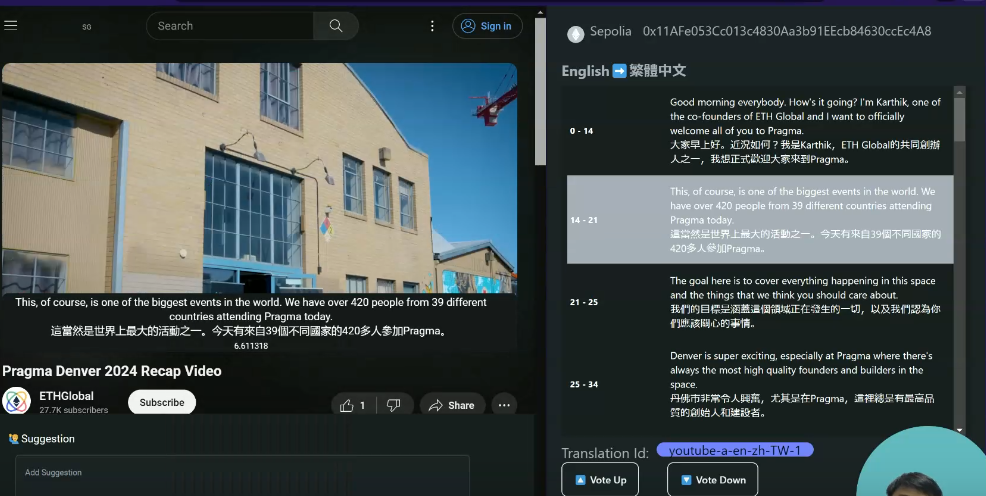The image size is (986, 496).
Task: Focus the Add Suggestion text box
Action: pos(242,476)
